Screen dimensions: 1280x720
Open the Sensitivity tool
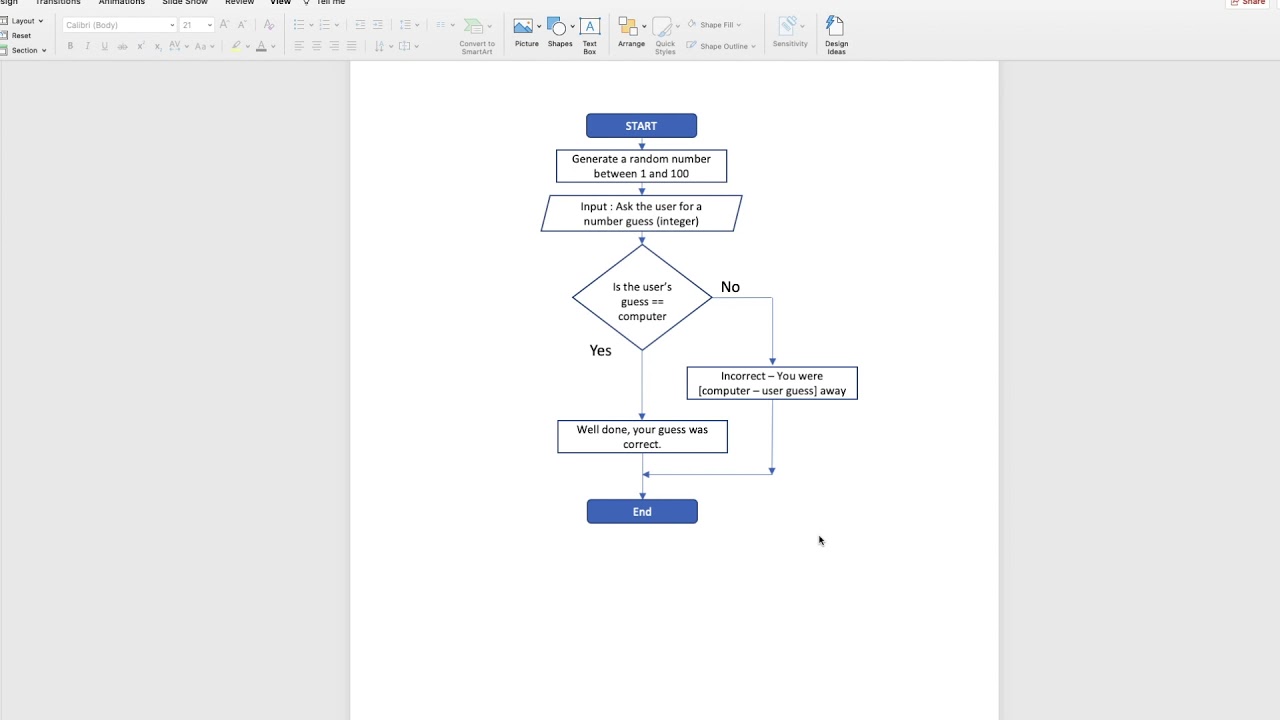(x=790, y=32)
